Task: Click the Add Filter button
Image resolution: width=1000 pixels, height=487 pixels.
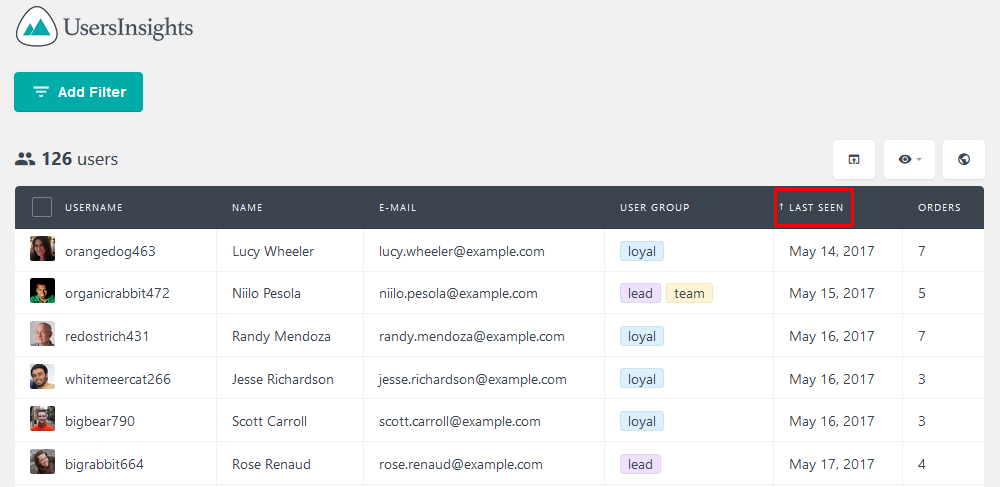Action: point(78,92)
